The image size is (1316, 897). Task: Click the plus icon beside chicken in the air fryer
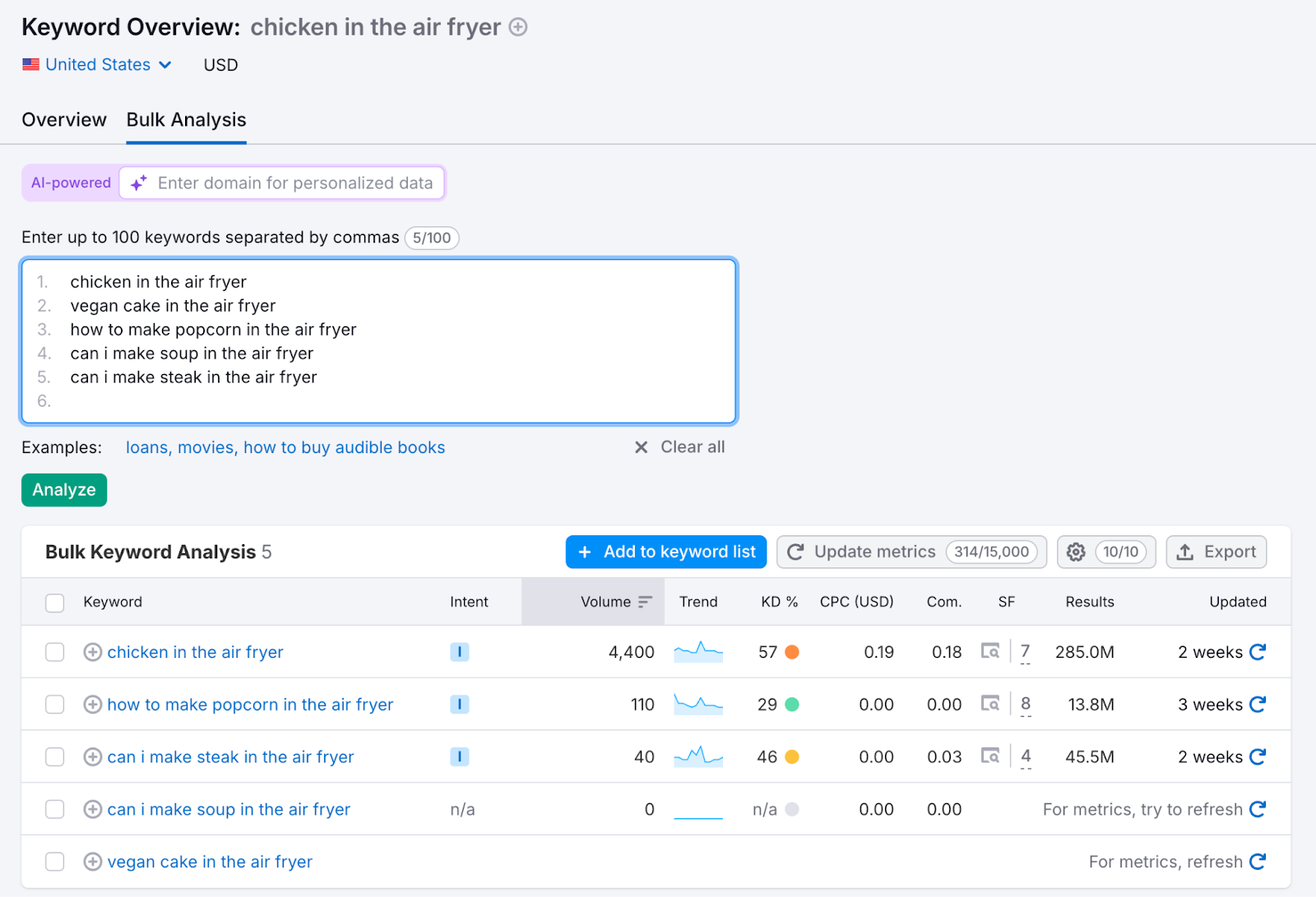click(92, 651)
